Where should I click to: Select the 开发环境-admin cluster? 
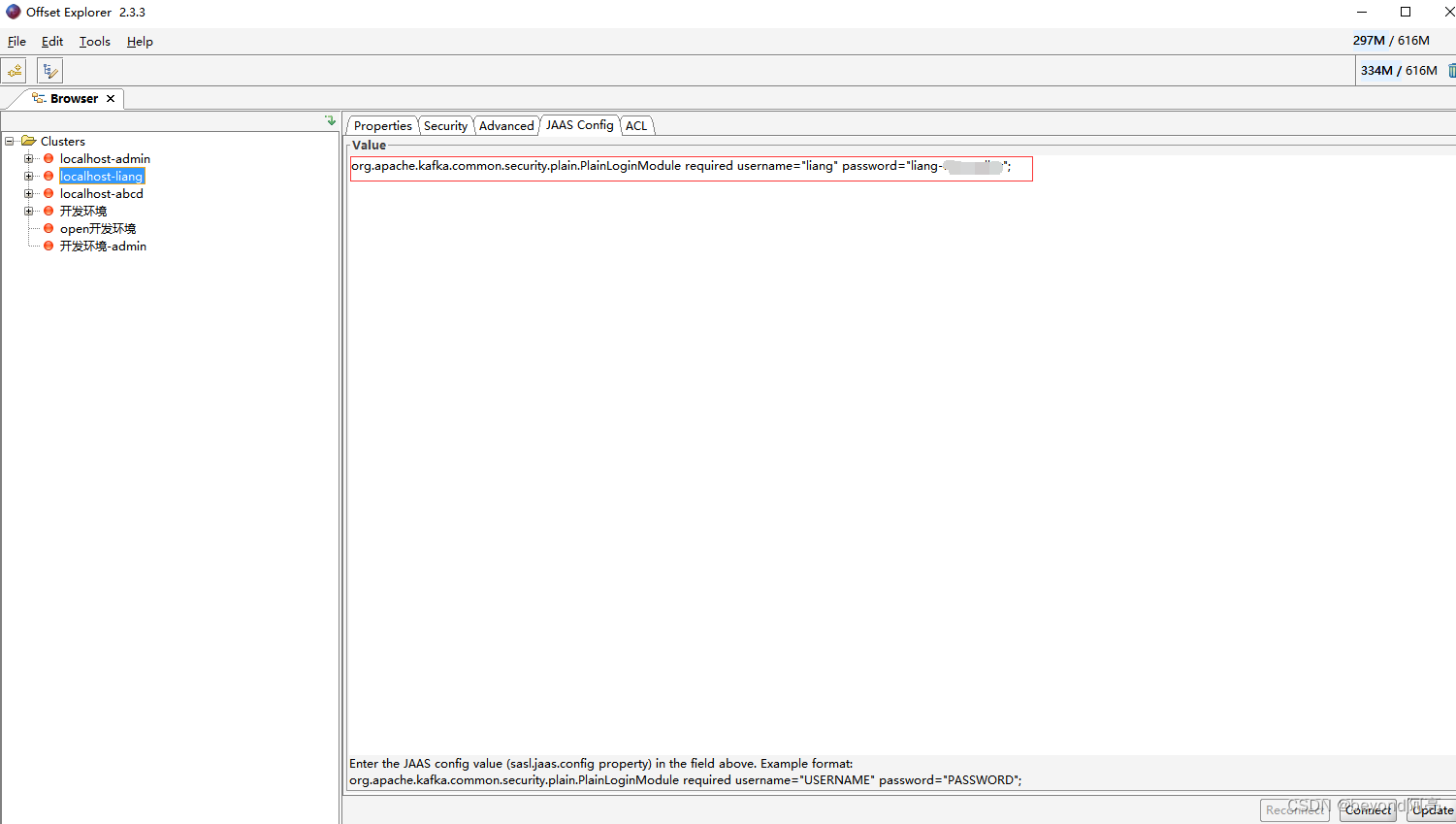[x=103, y=246]
